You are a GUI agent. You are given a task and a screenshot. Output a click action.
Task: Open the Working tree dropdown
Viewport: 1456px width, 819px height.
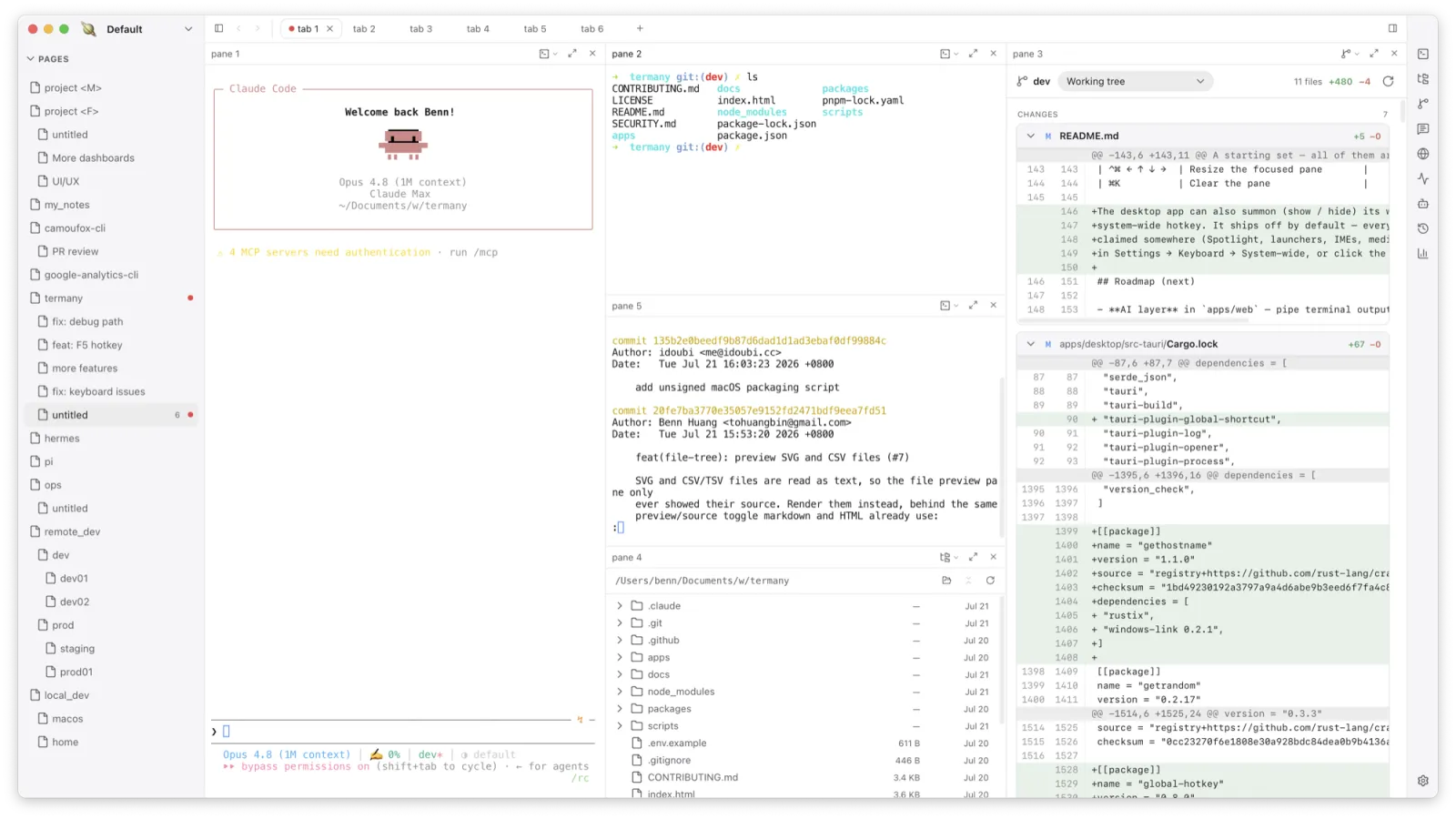coord(1136,81)
